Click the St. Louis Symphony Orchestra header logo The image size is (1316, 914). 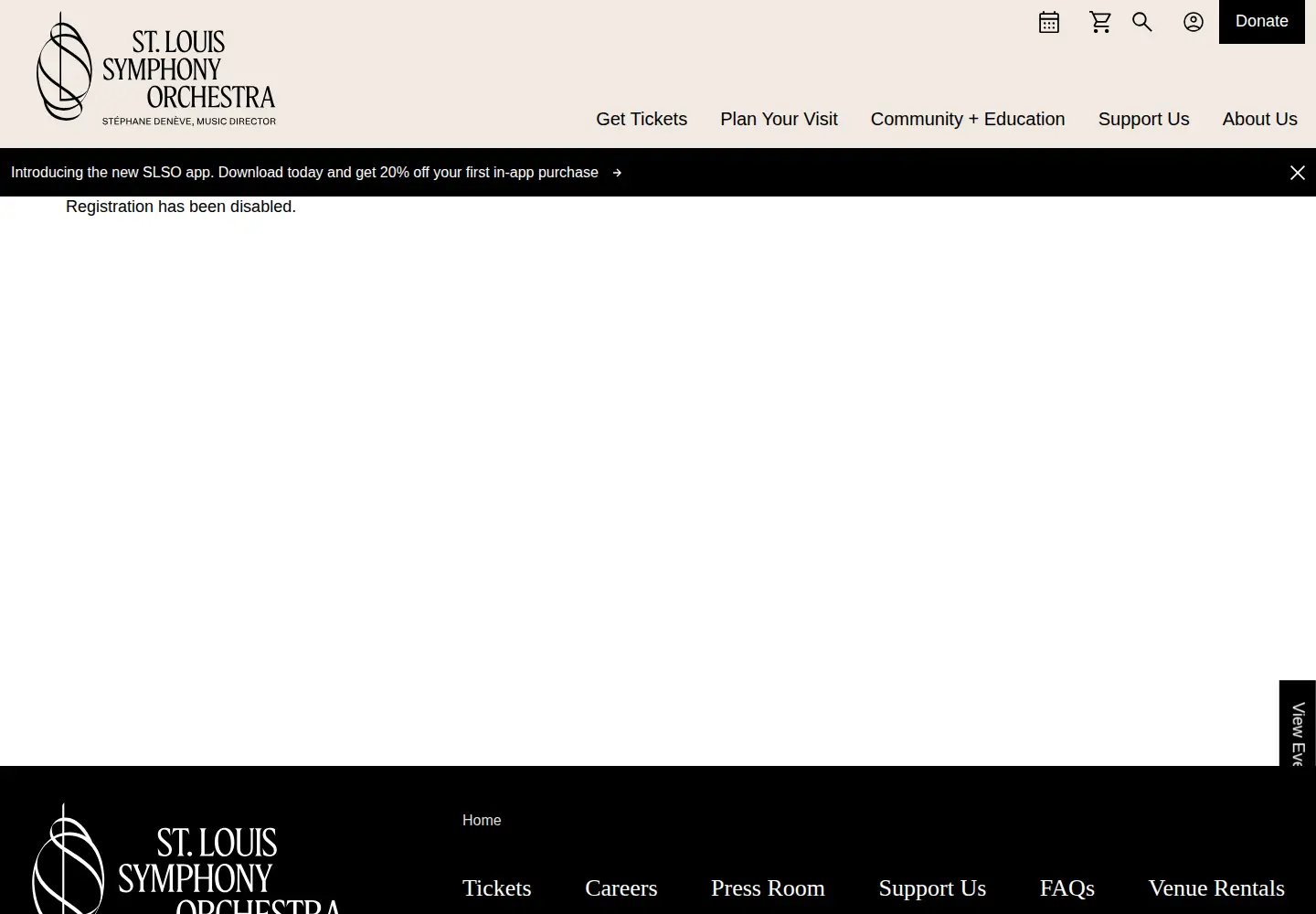(x=156, y=69)
